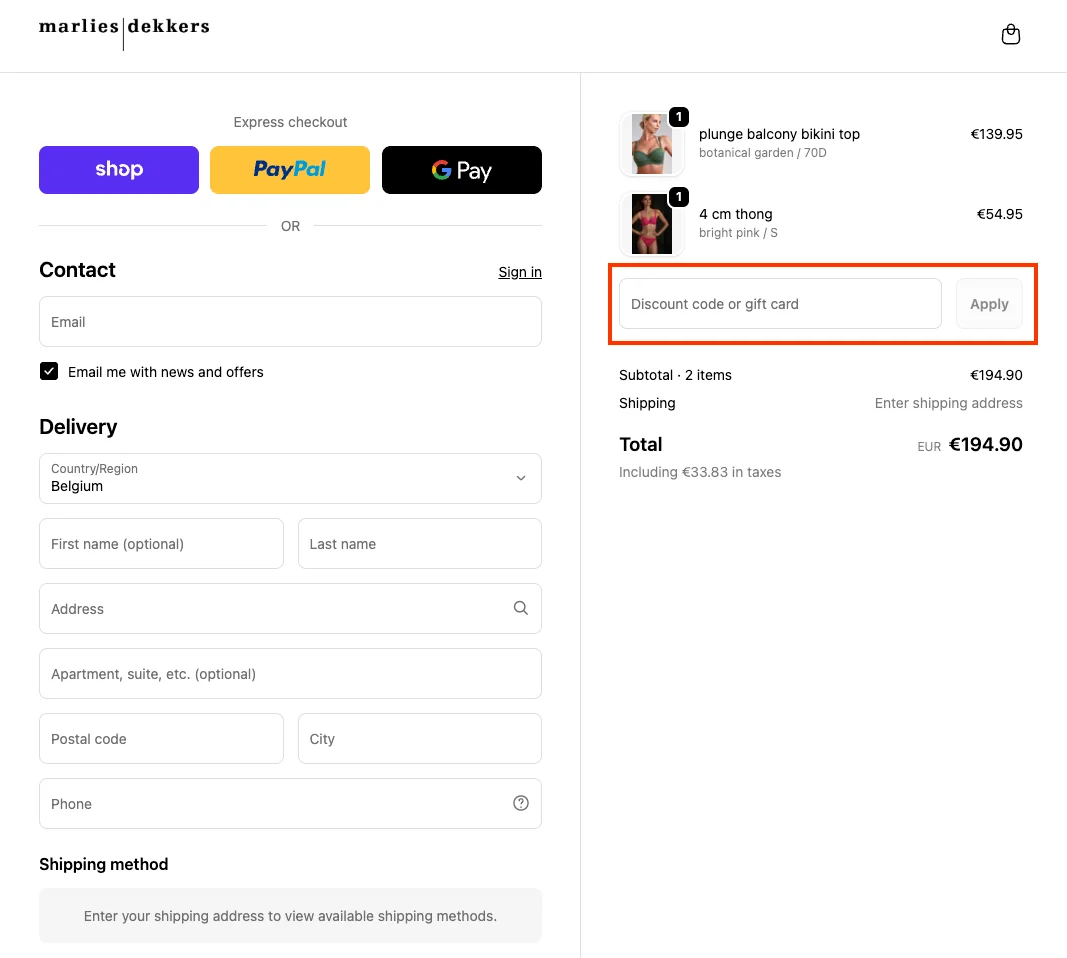Click the €139.95 price
Screen dimensions: 1067x958
[x=996, y=134]
